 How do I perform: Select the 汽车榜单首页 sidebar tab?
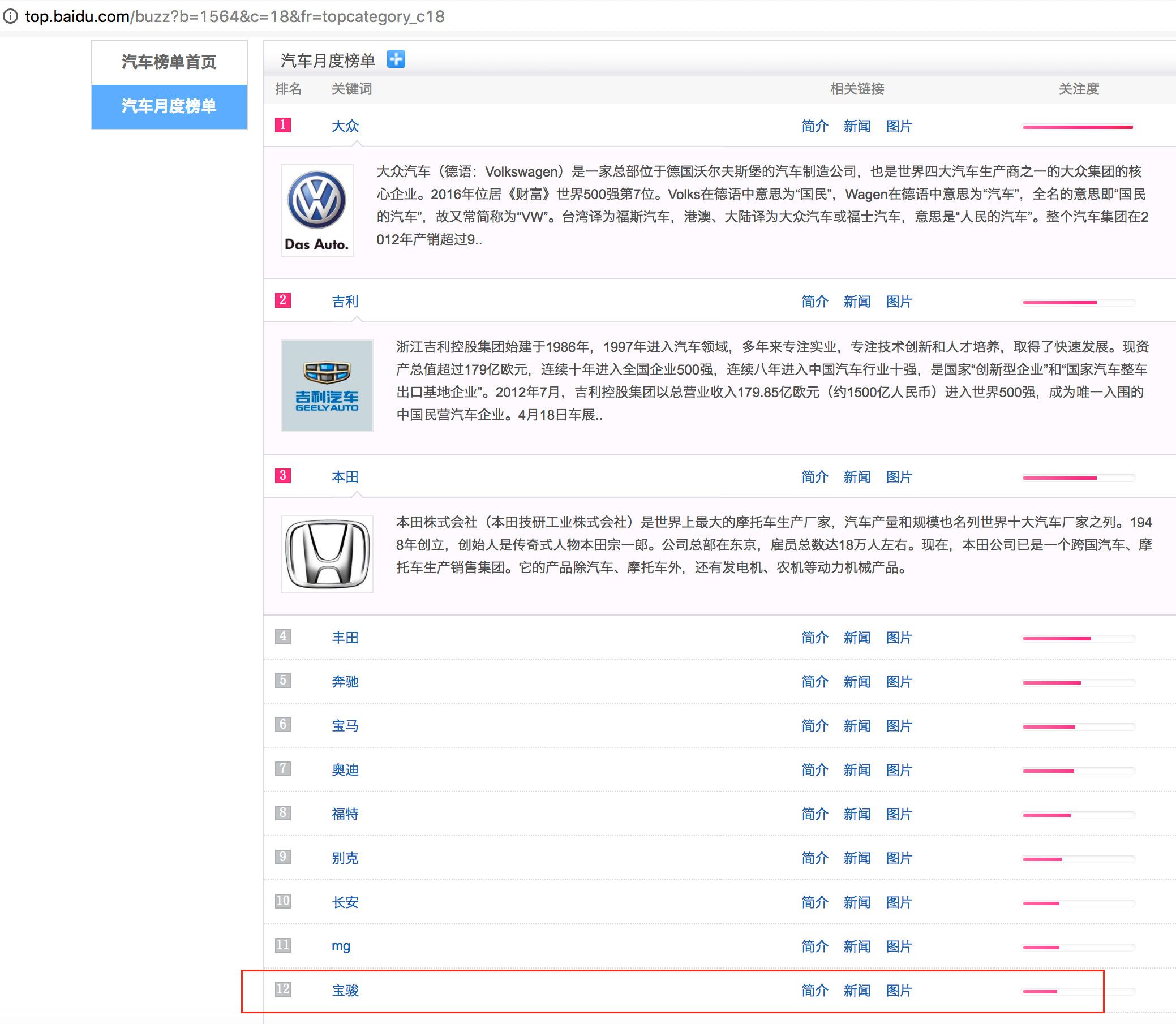tap(169, 62)
